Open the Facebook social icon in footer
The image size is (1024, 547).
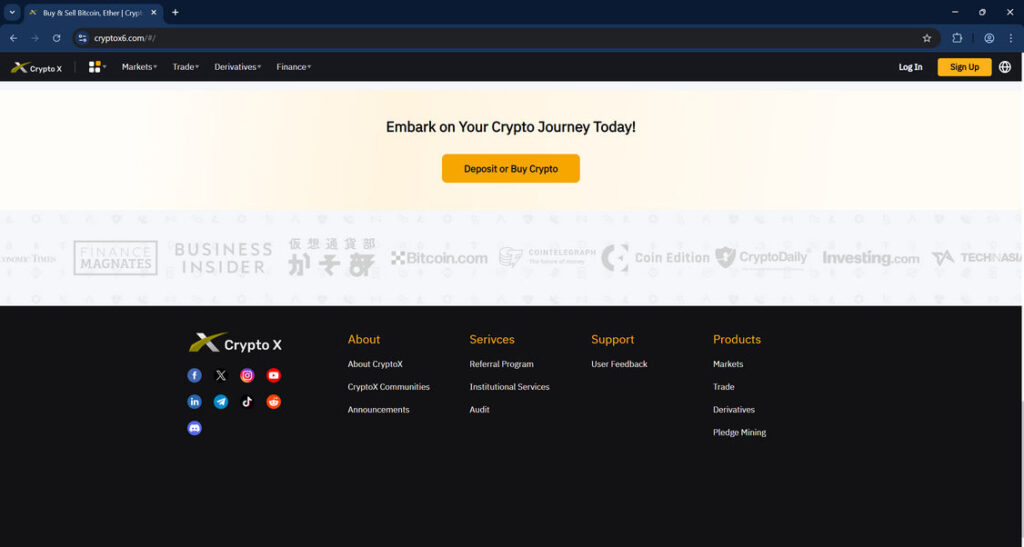click(x=195, y=375)
